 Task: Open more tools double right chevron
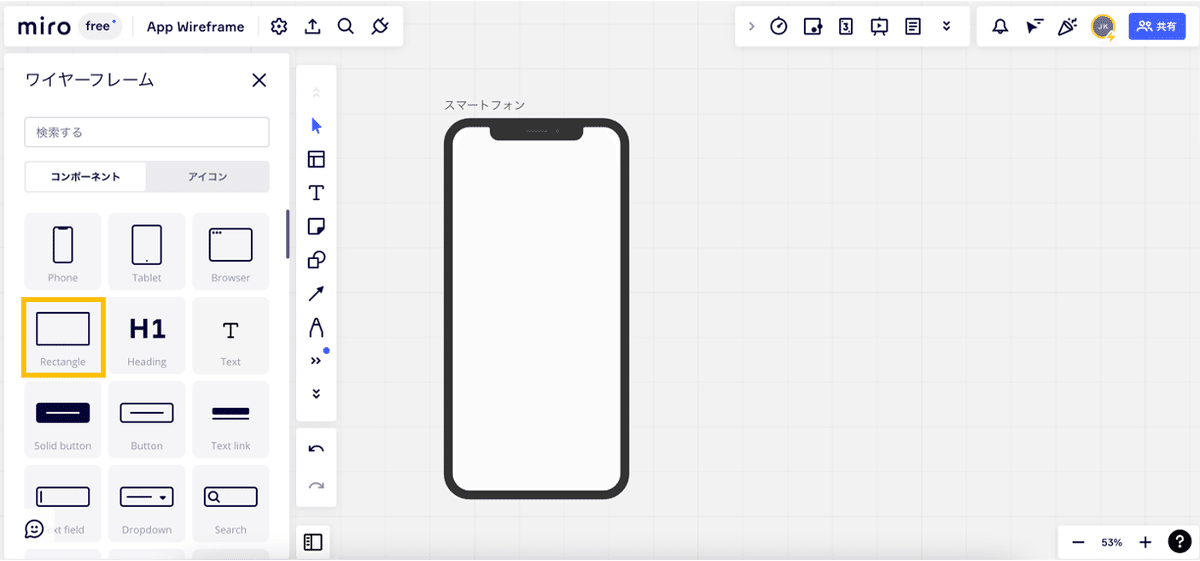pos(316,361)
